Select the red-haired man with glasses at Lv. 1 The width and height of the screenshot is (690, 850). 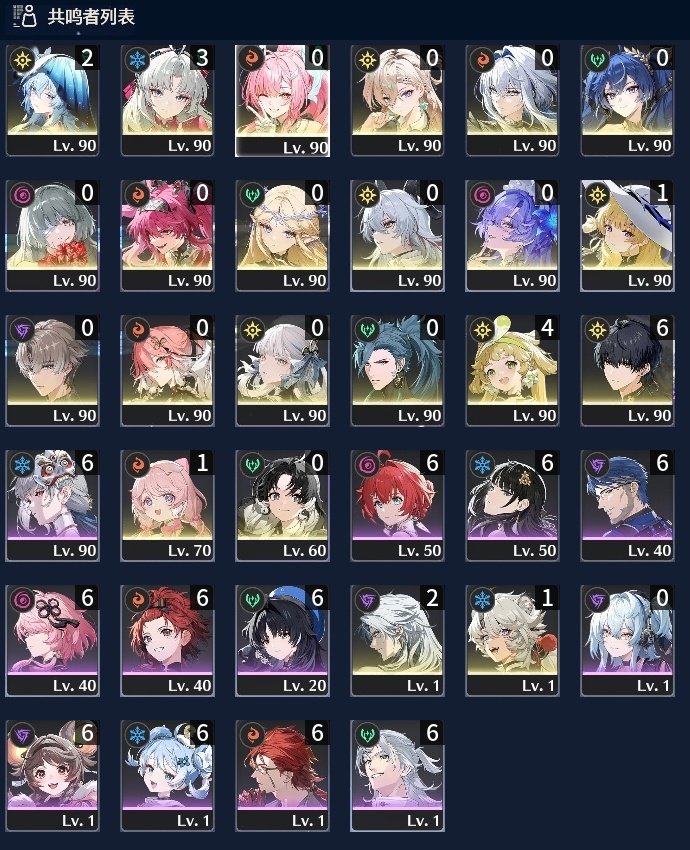pyautogui.click(x=282, y=776)
